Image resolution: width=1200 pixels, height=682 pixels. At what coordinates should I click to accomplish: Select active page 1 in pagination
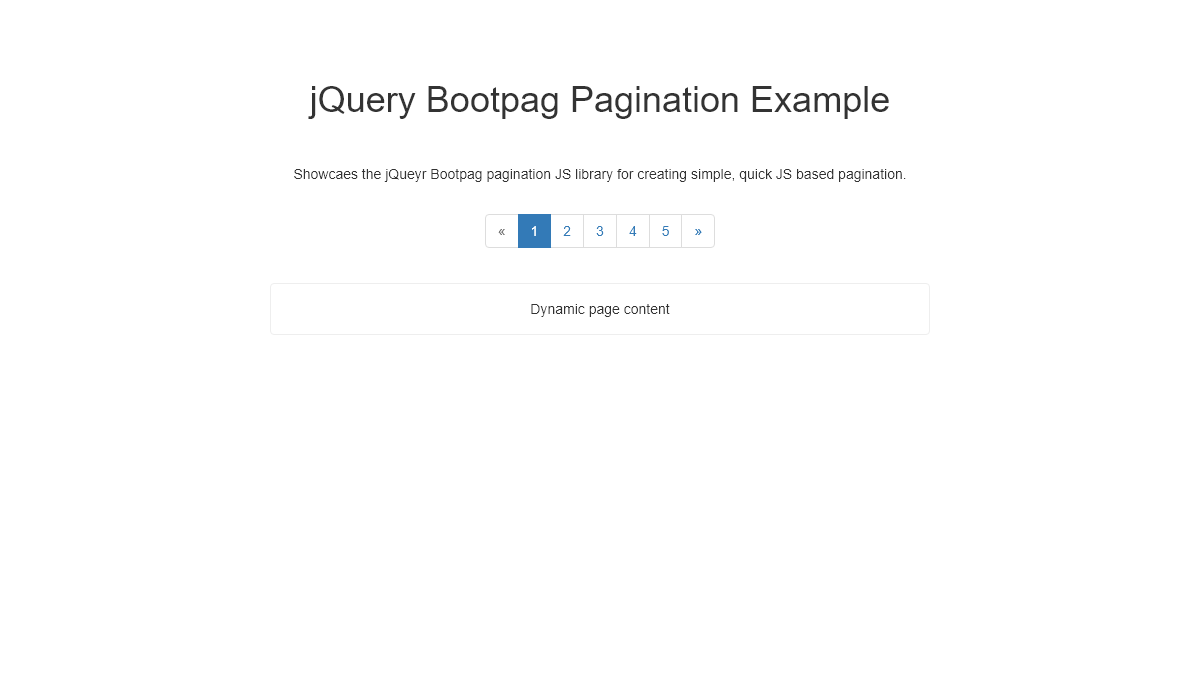534,231
